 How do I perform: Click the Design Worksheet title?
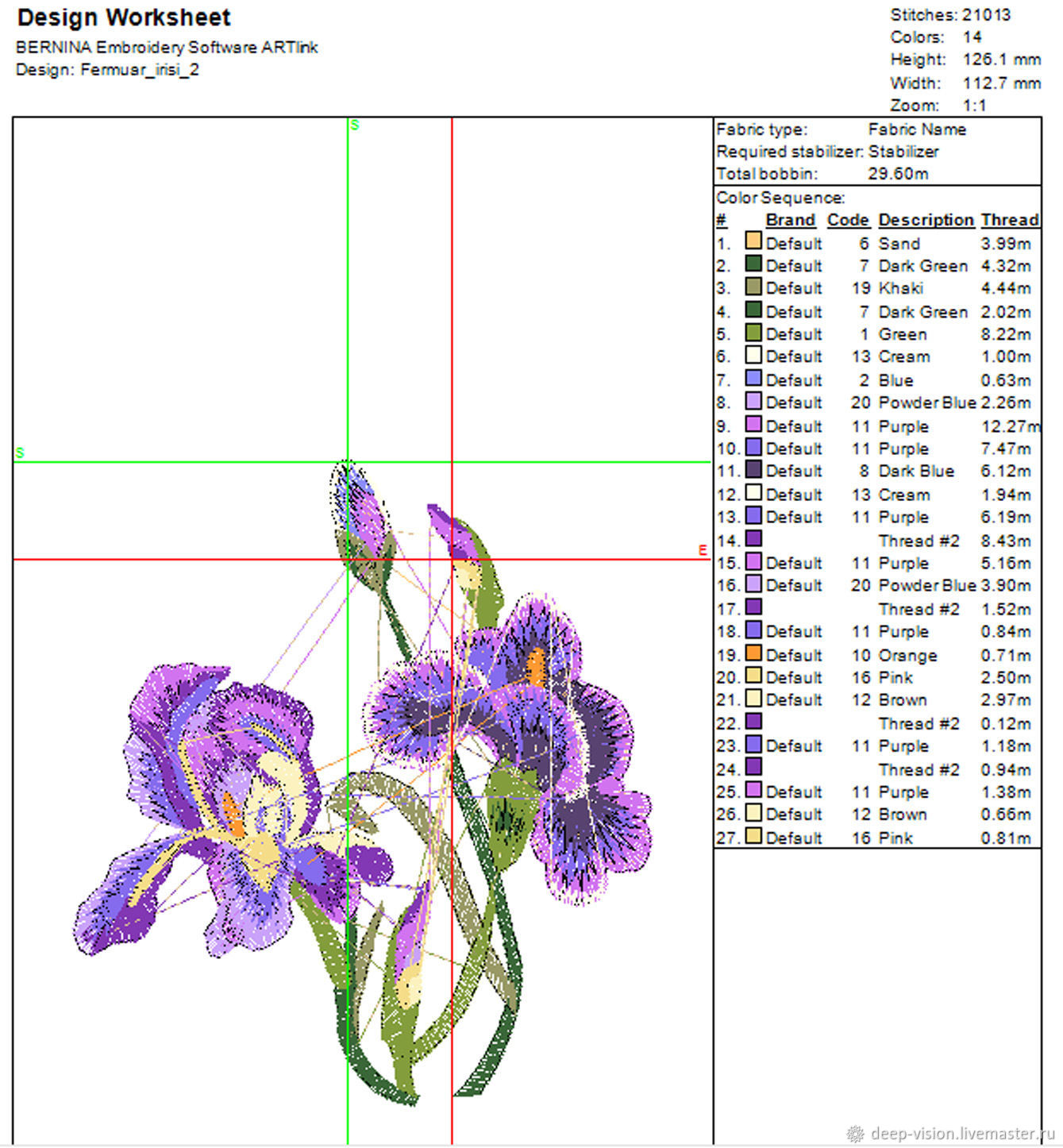coord(124,17)
